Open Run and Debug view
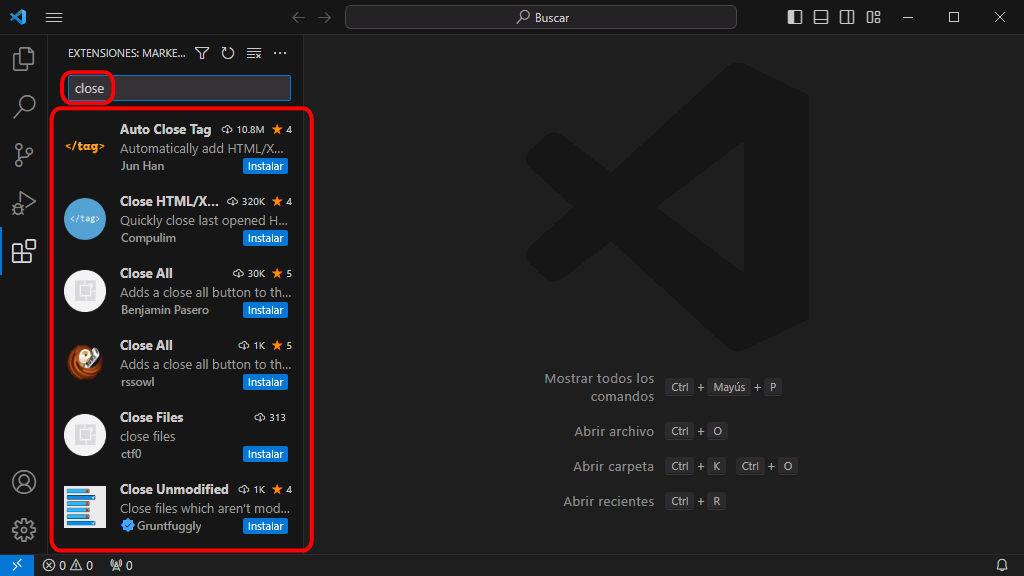 (24, 203)
